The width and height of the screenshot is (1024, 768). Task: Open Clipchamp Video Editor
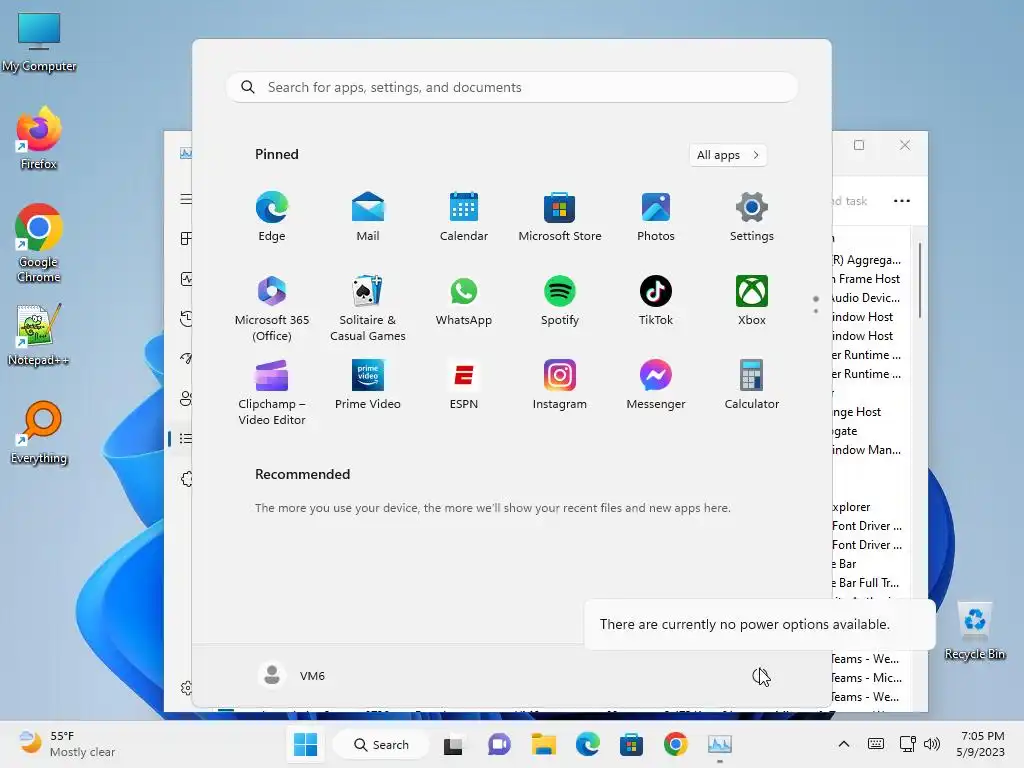(272, 393)
